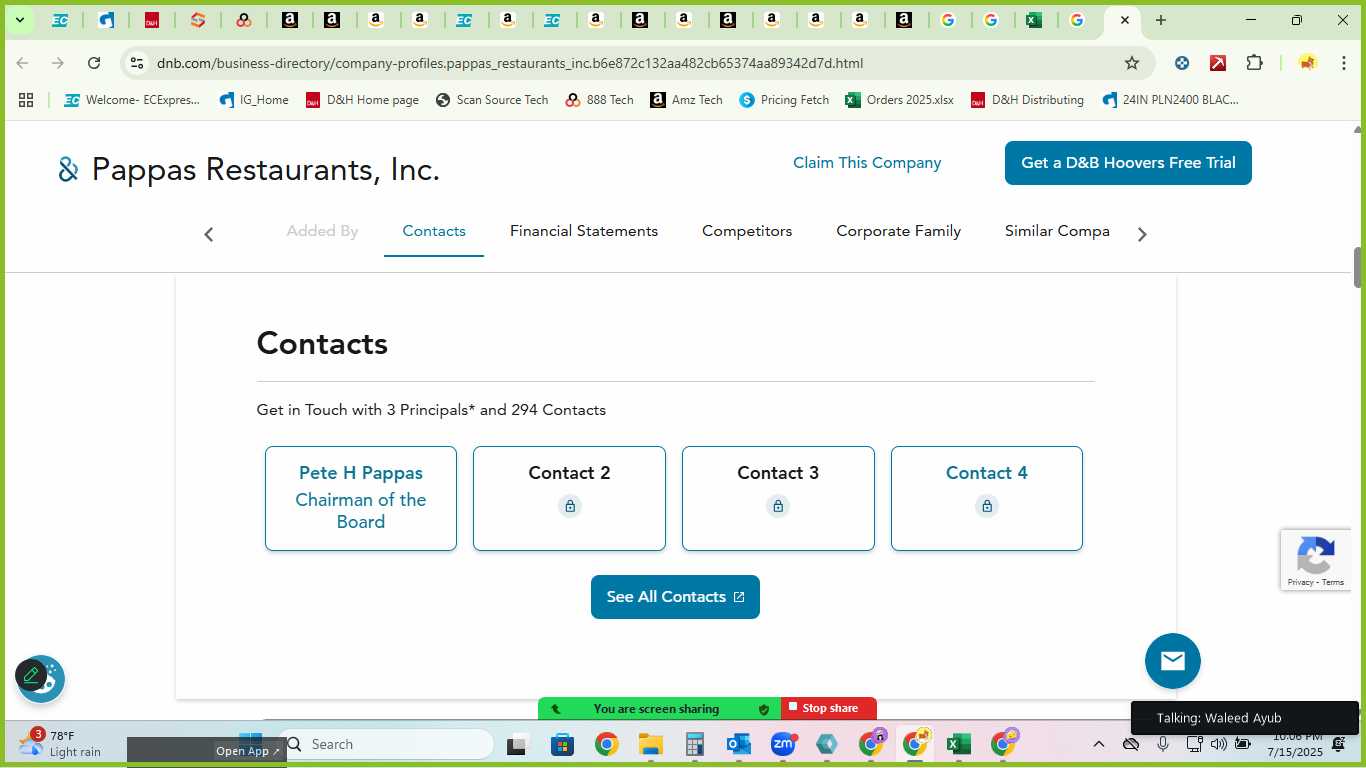Click the lock icon on Contact 3
1366x768 pixels.
(778, 506)
